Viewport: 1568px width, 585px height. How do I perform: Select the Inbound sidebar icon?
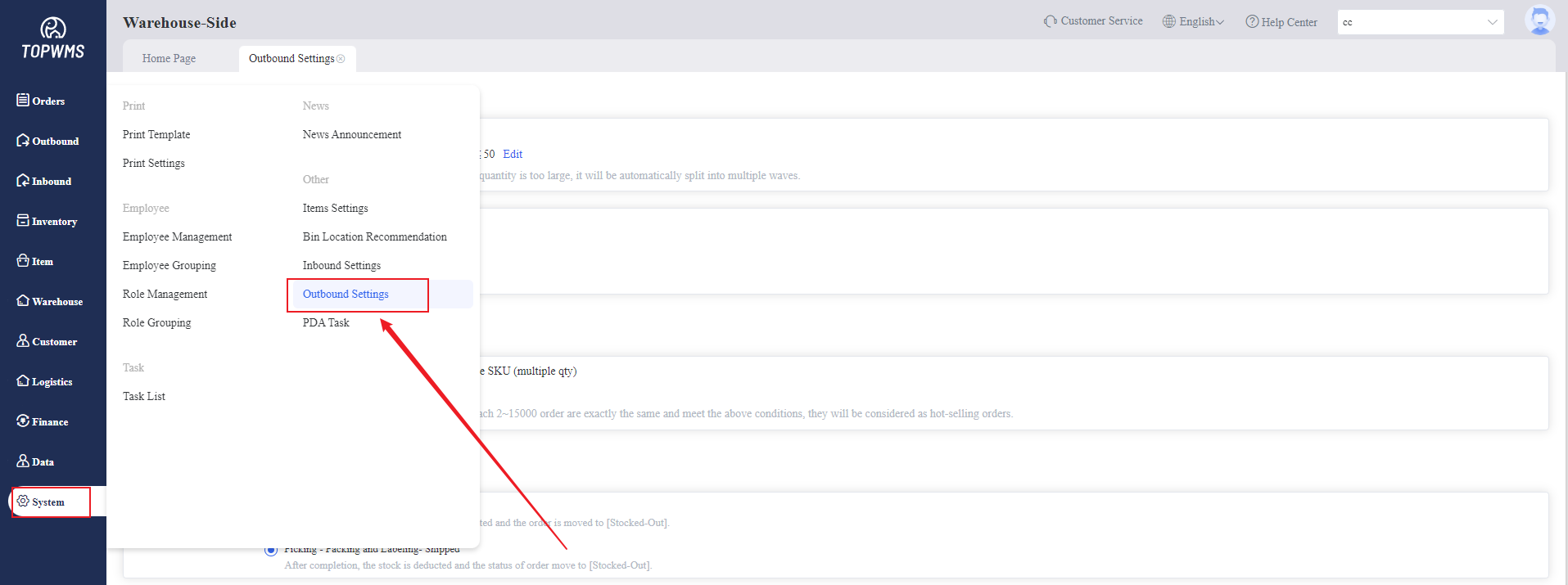click(x=23, y=181)
